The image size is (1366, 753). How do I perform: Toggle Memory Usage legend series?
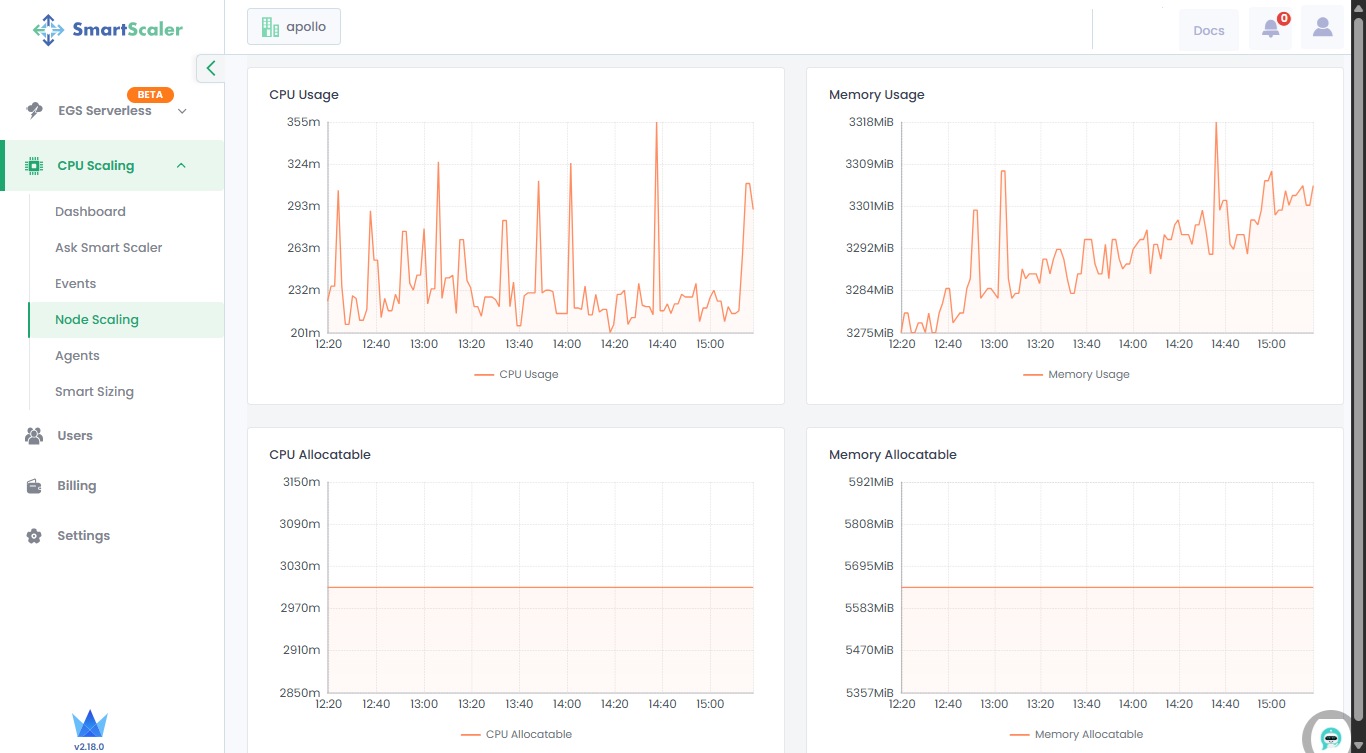coord(1076,374)
